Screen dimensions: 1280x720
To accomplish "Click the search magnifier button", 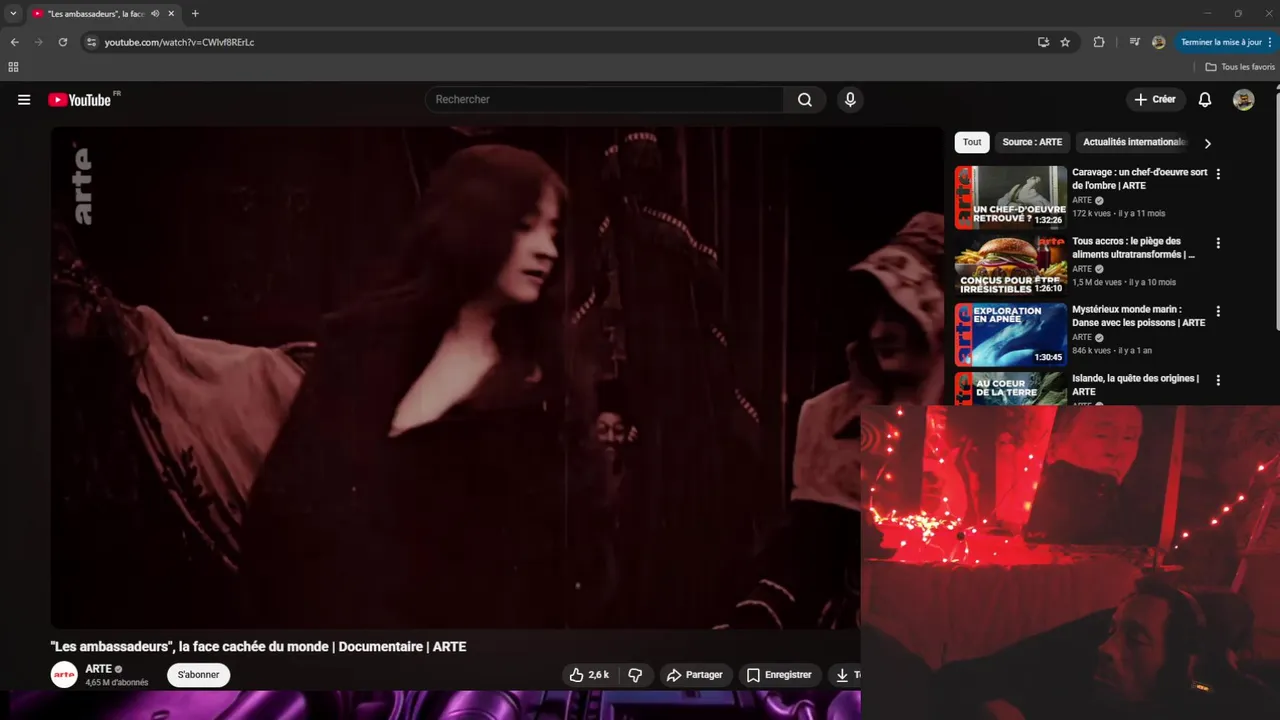I will pos(805,99).
